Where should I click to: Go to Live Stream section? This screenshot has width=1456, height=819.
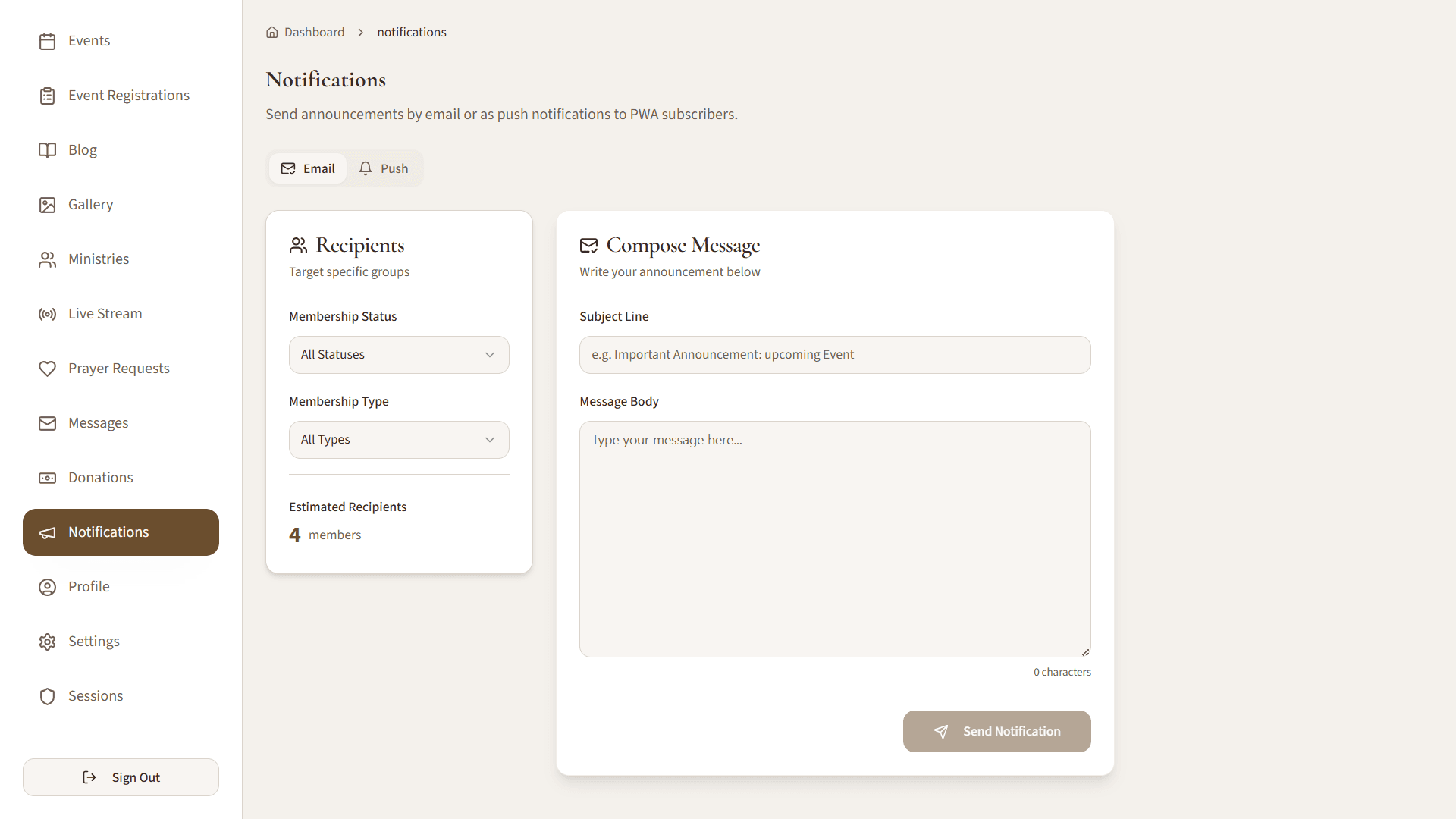click(x=121, y=314)
